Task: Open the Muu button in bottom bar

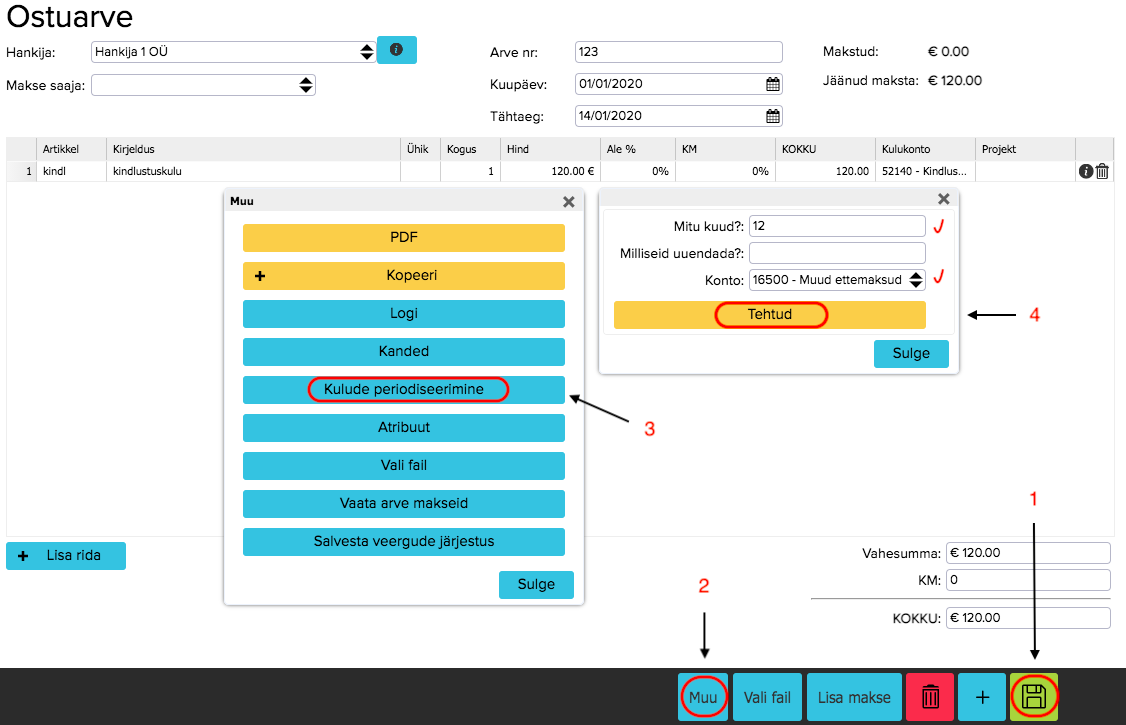Action: pyautogui.click(x=703, y=697)
